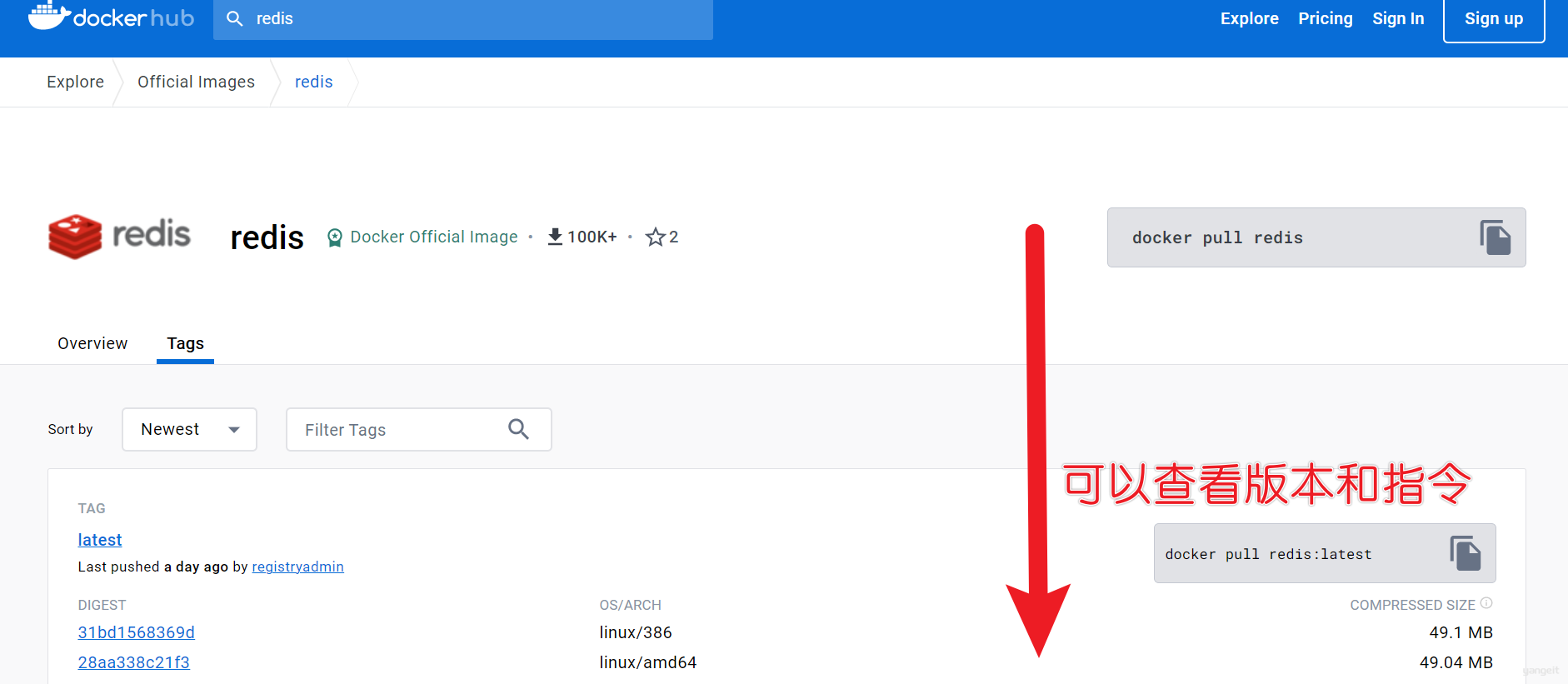Click the Redis logo image
Viewport: 1568px width, 684px height.
point(119,237)
